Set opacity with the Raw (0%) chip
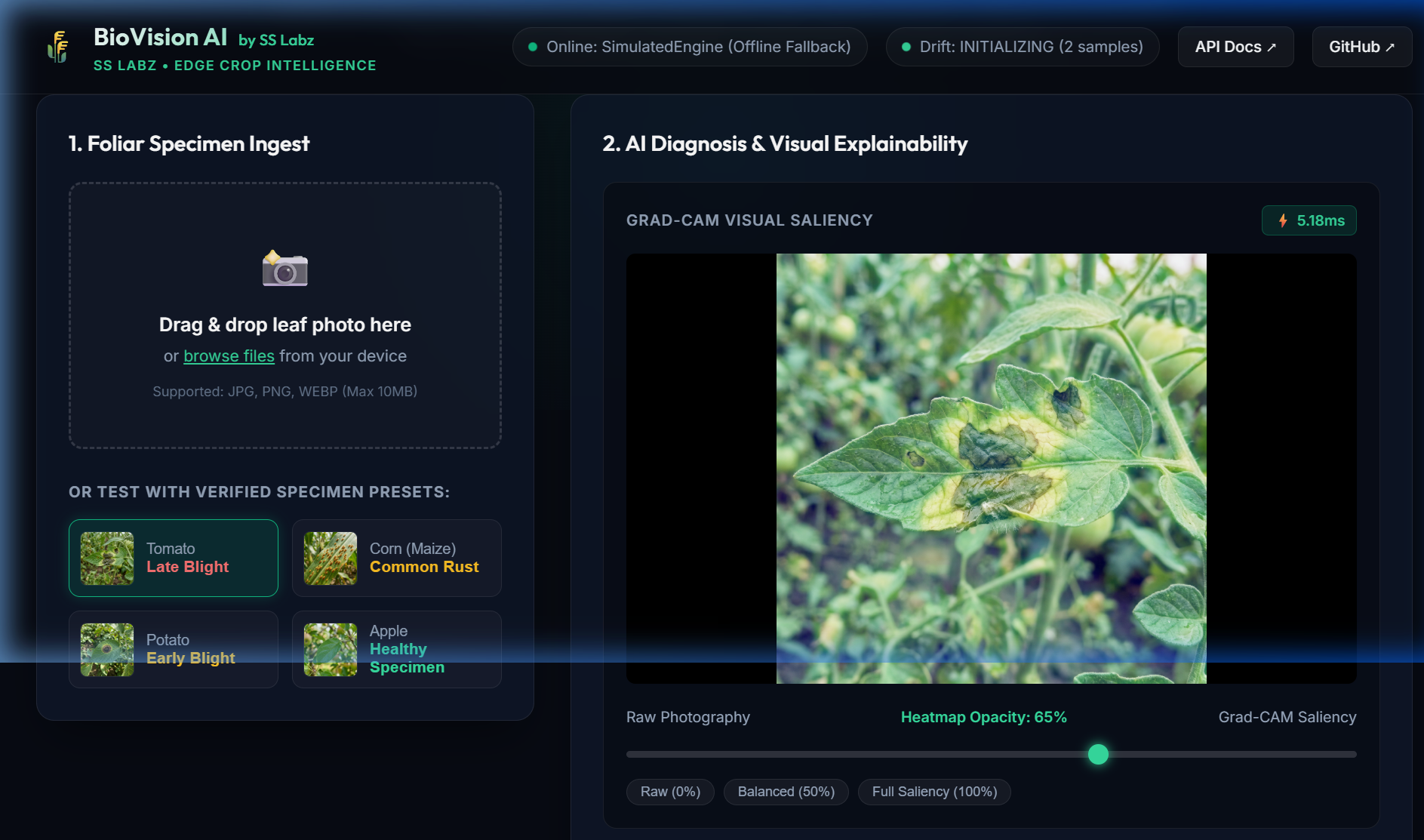The width and height of the screenshot is (1424, 840). (670, 792)
